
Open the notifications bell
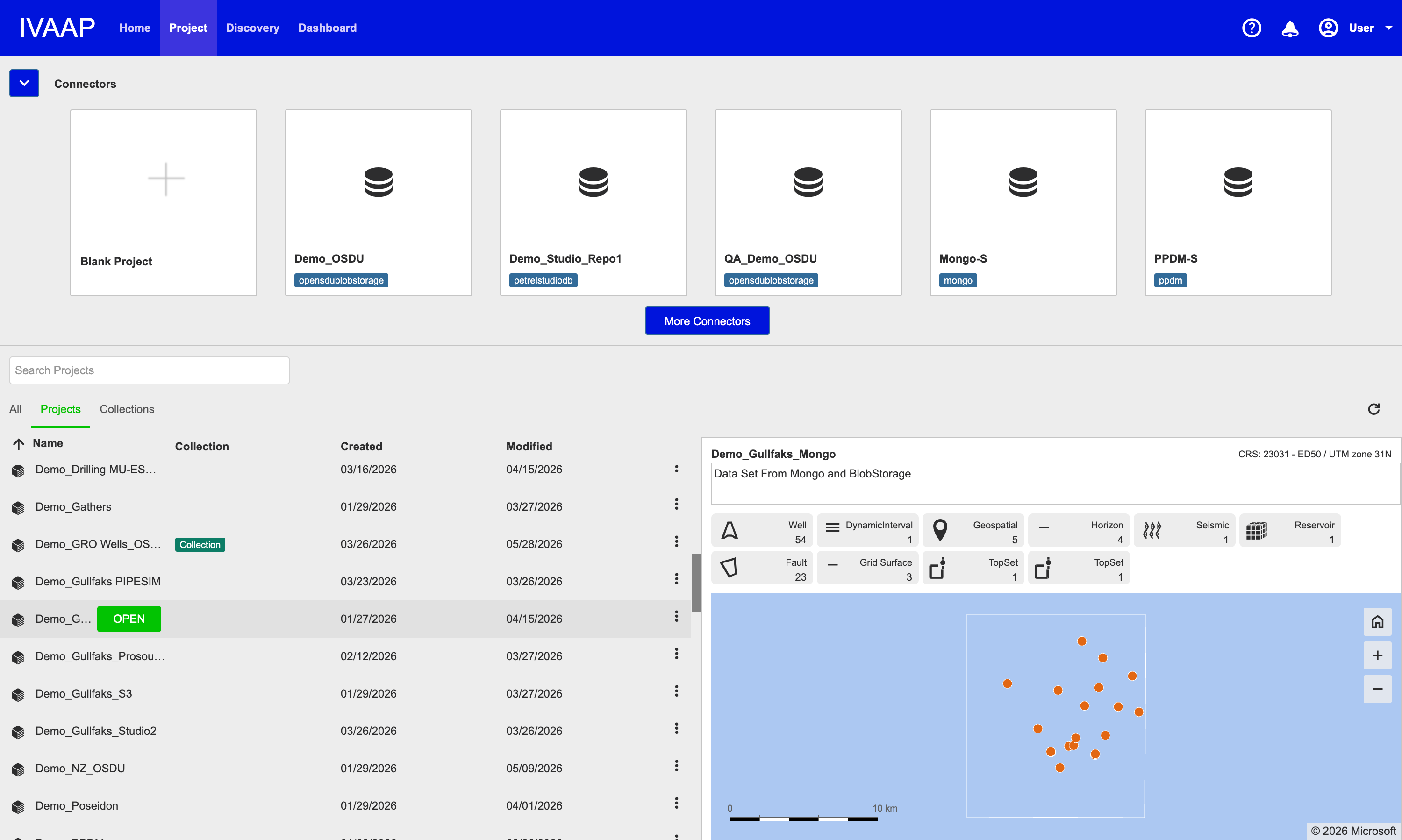(x=1290, y=28)
